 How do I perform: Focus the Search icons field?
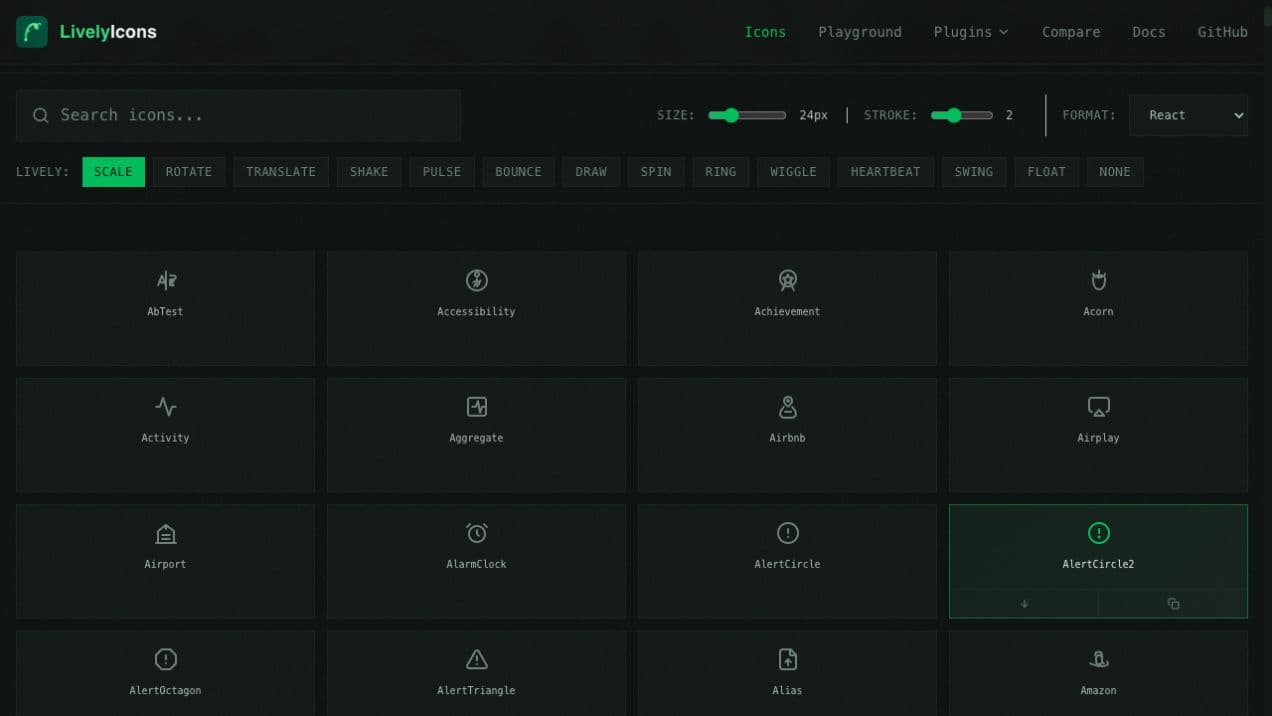pyautogui.click(x=238, y=115)
